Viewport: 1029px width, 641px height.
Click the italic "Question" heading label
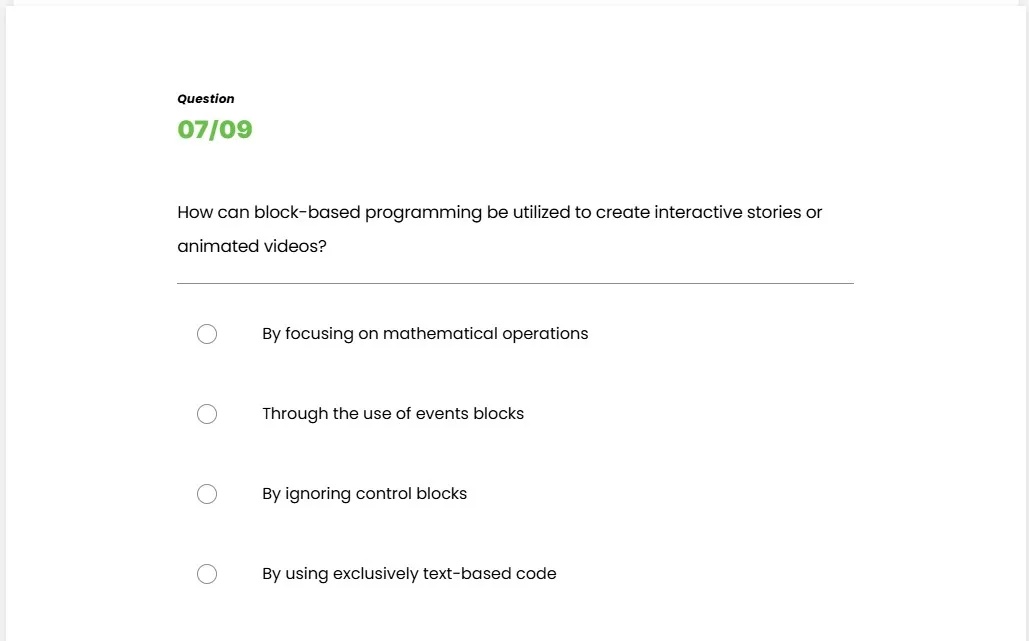click(206, 98)
